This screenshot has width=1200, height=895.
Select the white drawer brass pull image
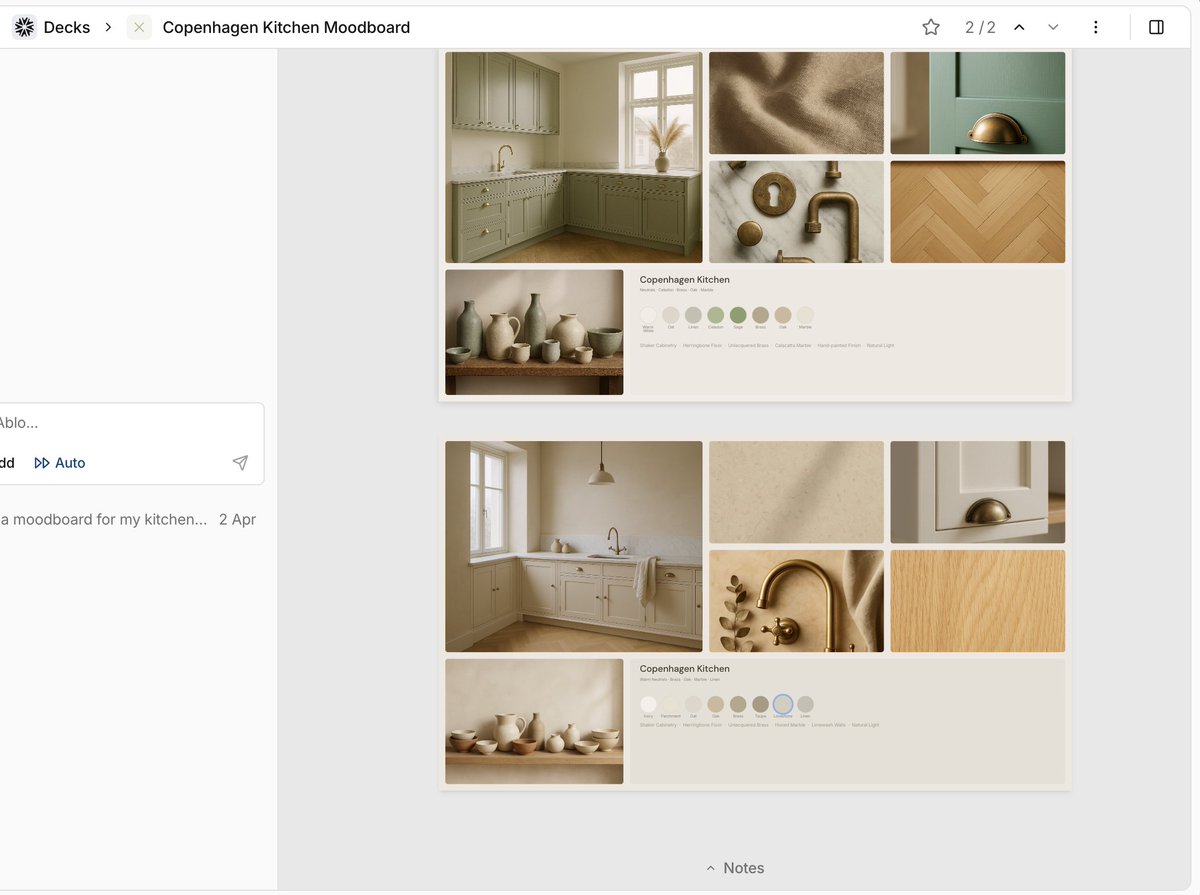978,492
